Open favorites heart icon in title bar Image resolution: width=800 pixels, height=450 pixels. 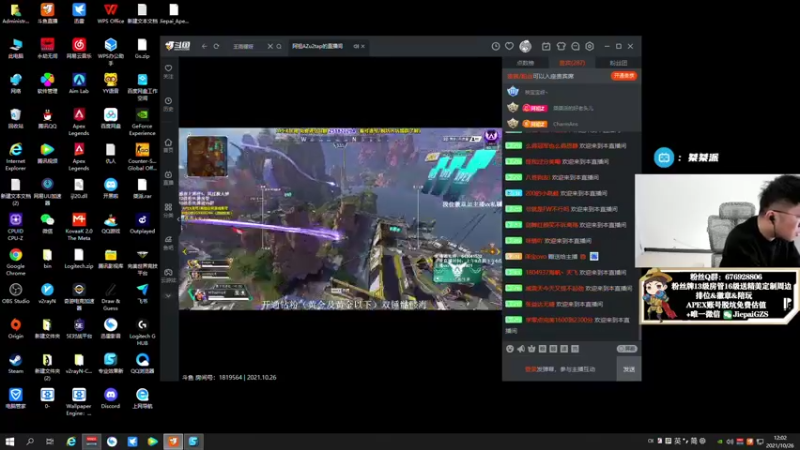[x=509, y=46]
